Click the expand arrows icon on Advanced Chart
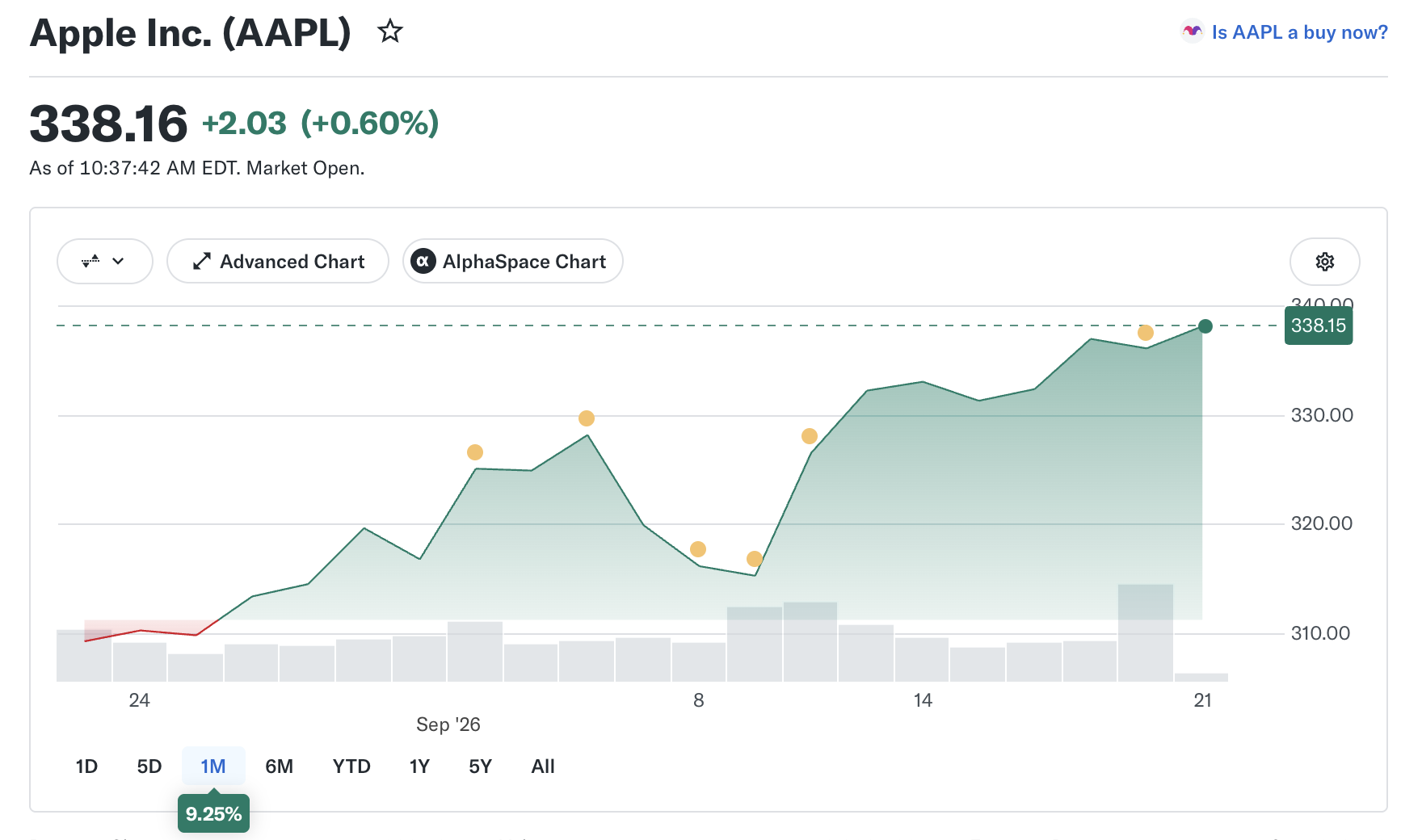Viewport: 1401px width, 840px height. (202, 262)
